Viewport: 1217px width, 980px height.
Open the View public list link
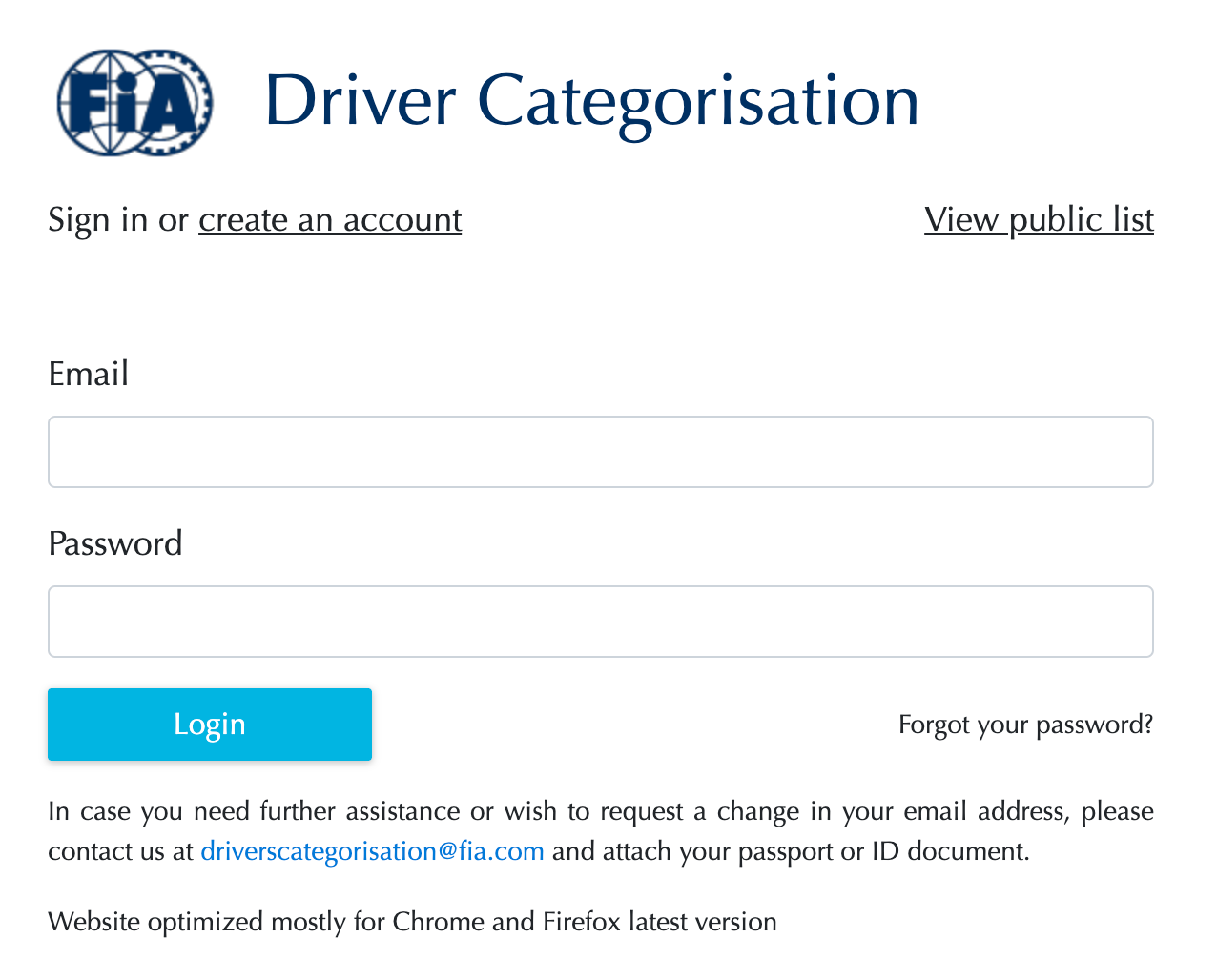click(x=1039, y=220)
